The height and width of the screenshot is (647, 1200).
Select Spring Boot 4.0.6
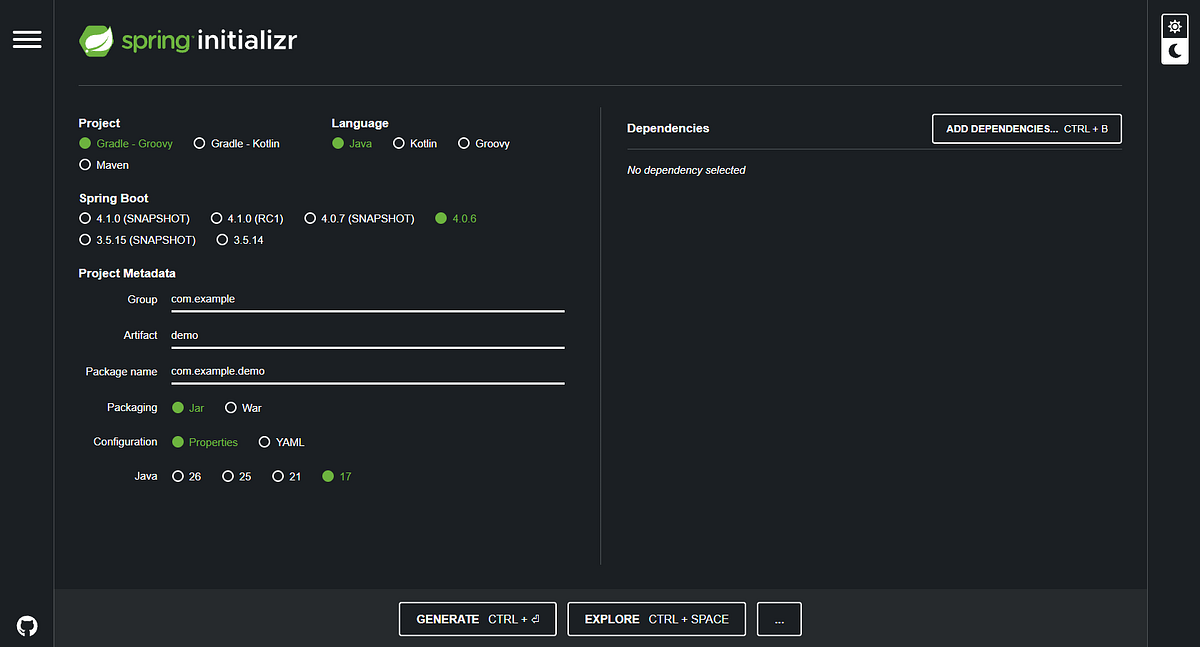[x=456, y=218]
